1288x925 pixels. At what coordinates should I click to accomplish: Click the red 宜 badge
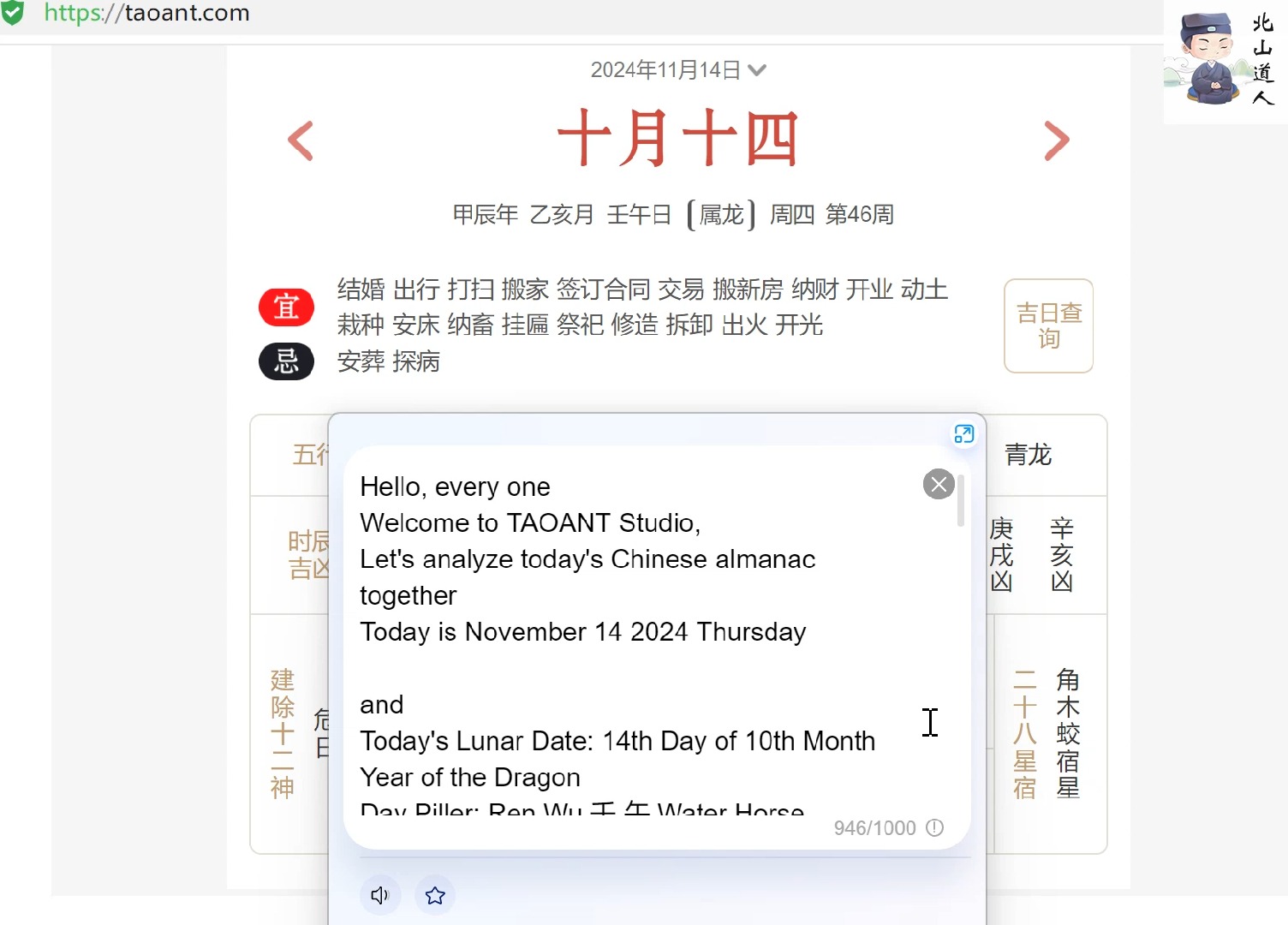286,307
